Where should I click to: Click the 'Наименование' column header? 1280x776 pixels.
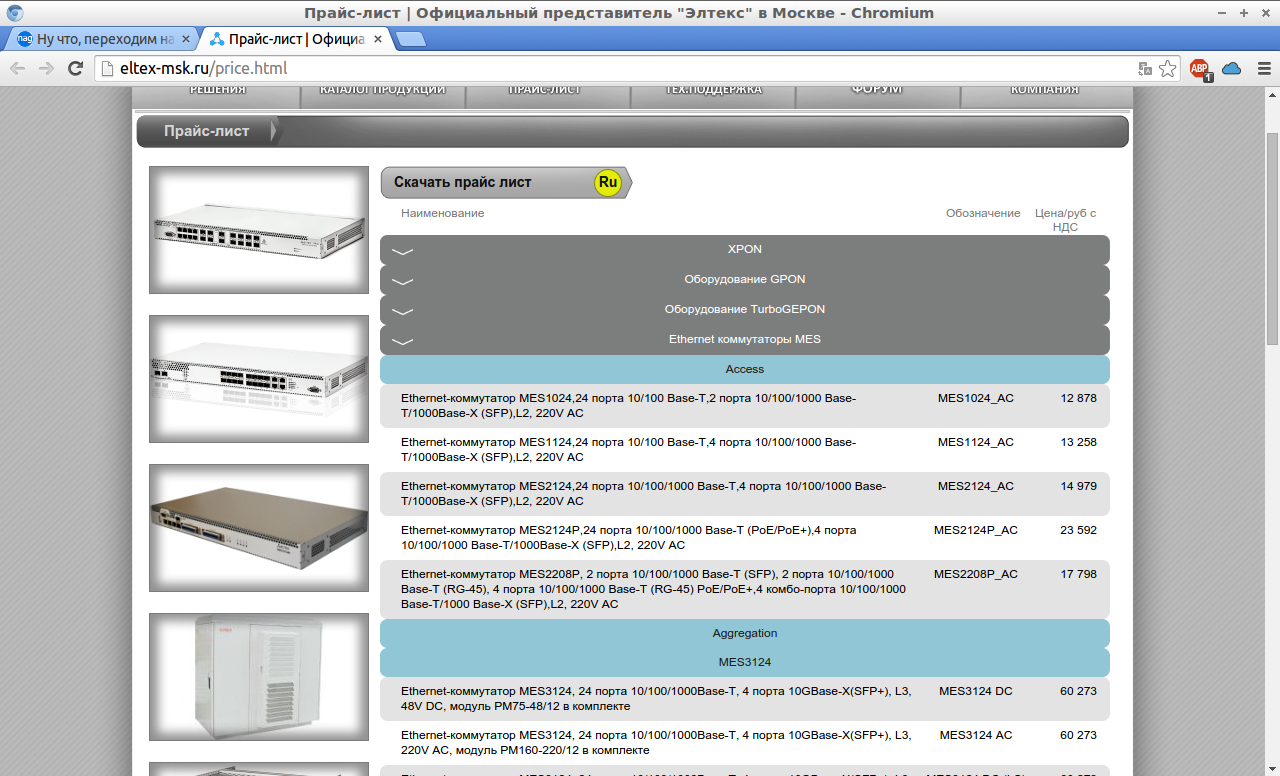click(x=442, y=213)
